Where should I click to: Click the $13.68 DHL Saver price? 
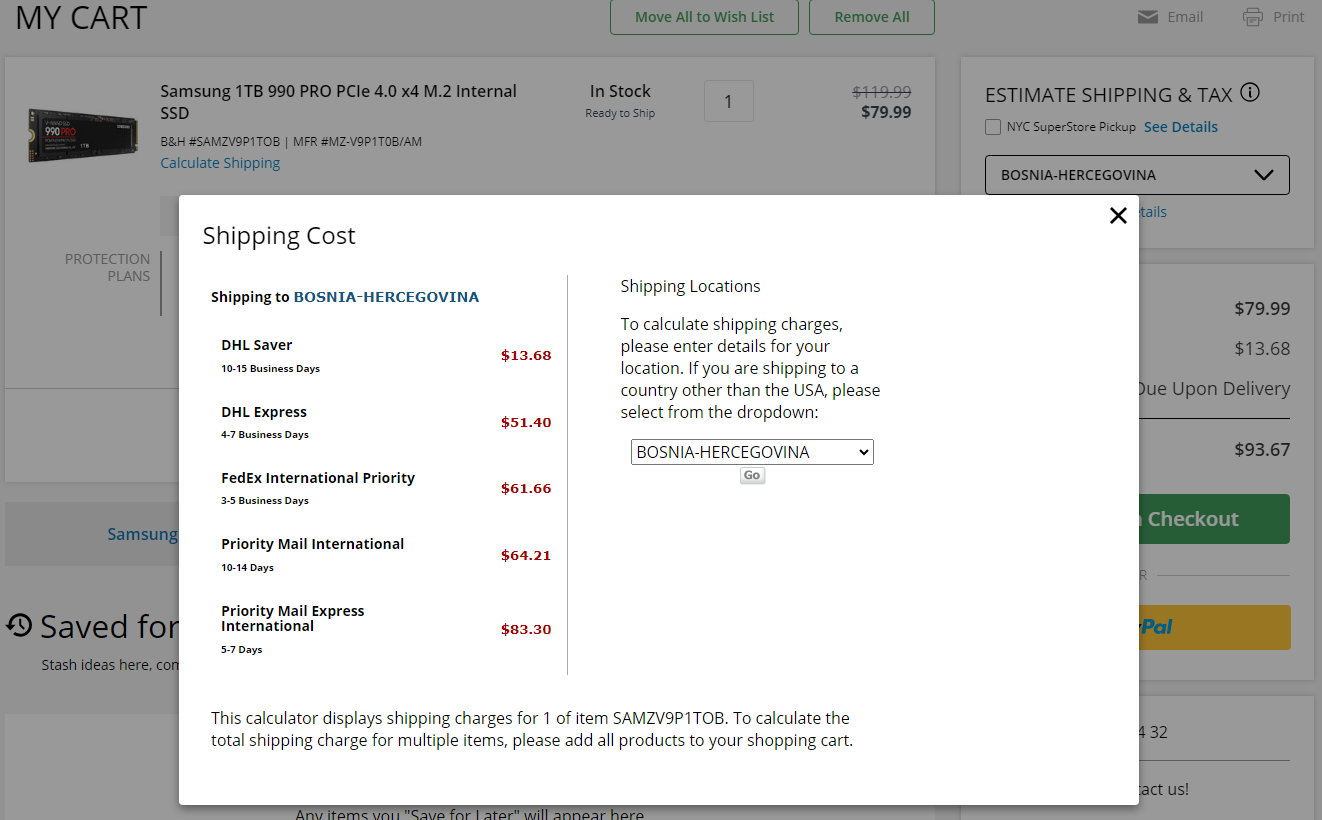(526, 355)
